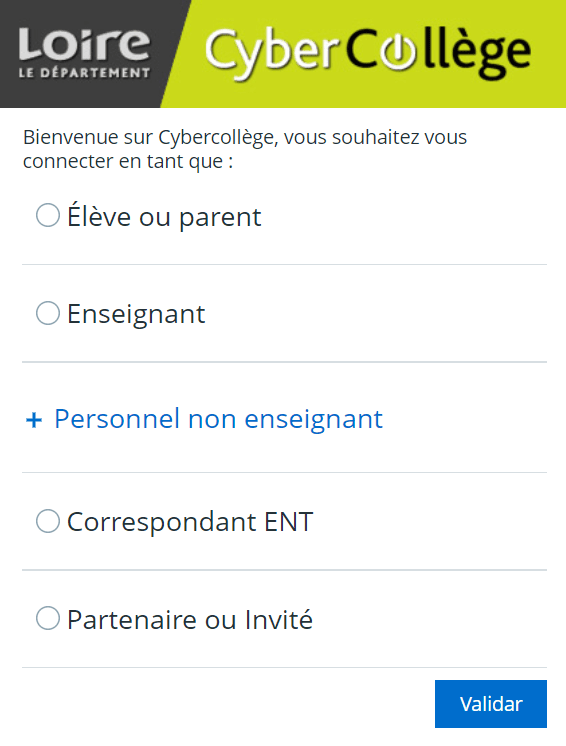566x746 pixels.
Task: Choose the 'Partenaire ou Invité' radio option
Action: [48, 618]
